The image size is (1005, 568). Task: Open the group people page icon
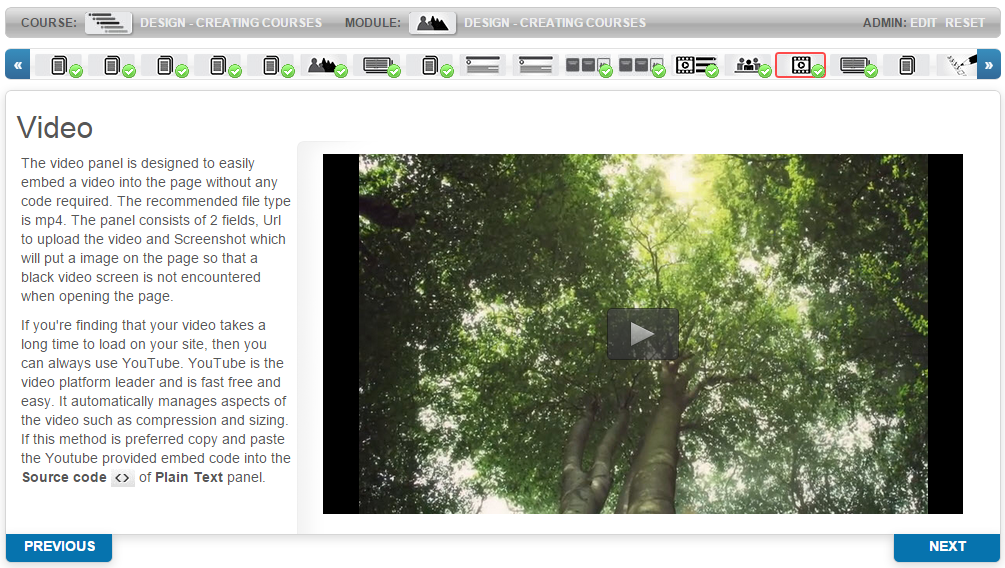[748, 65]
